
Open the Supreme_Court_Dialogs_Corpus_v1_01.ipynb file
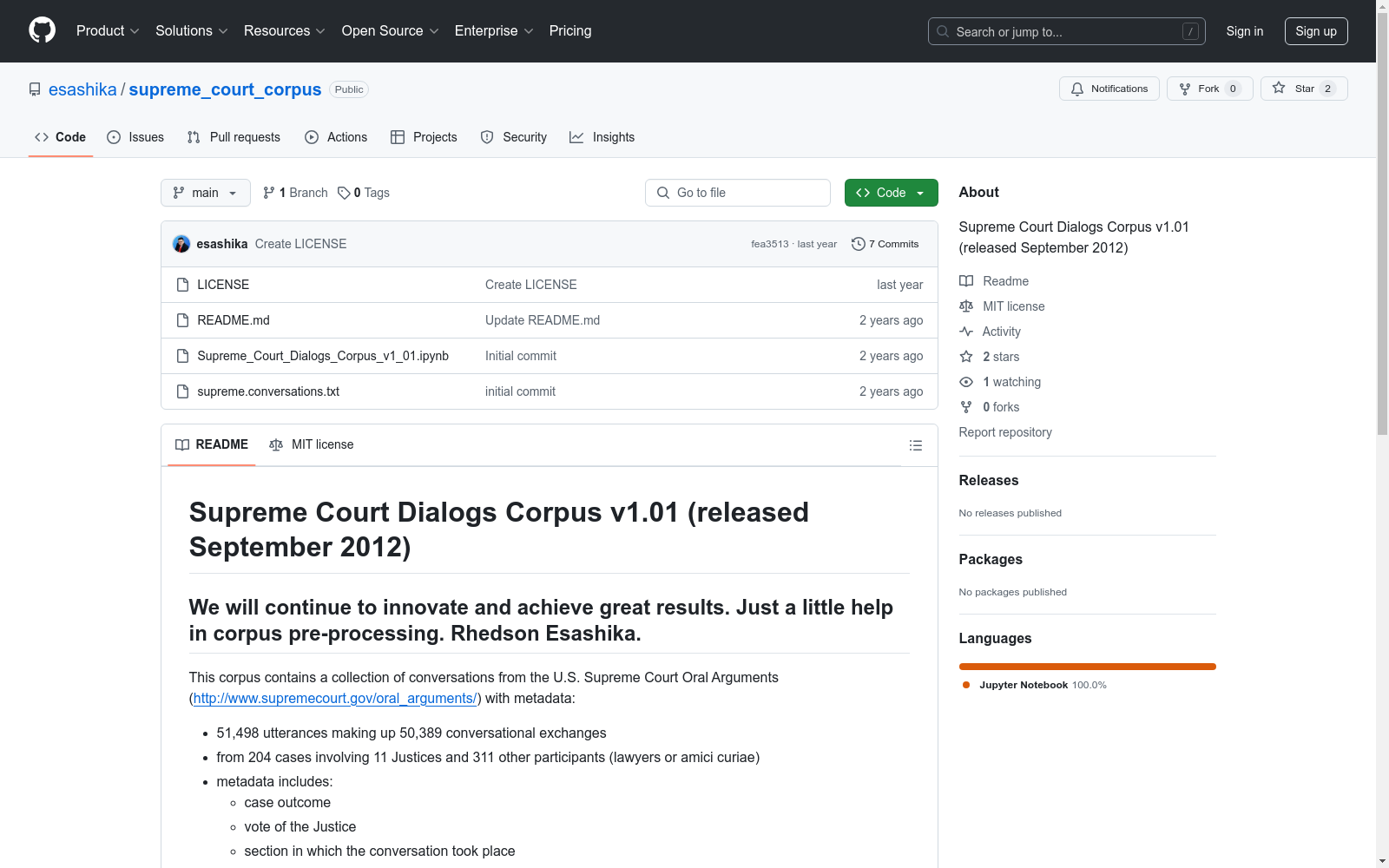click(323, 356)
